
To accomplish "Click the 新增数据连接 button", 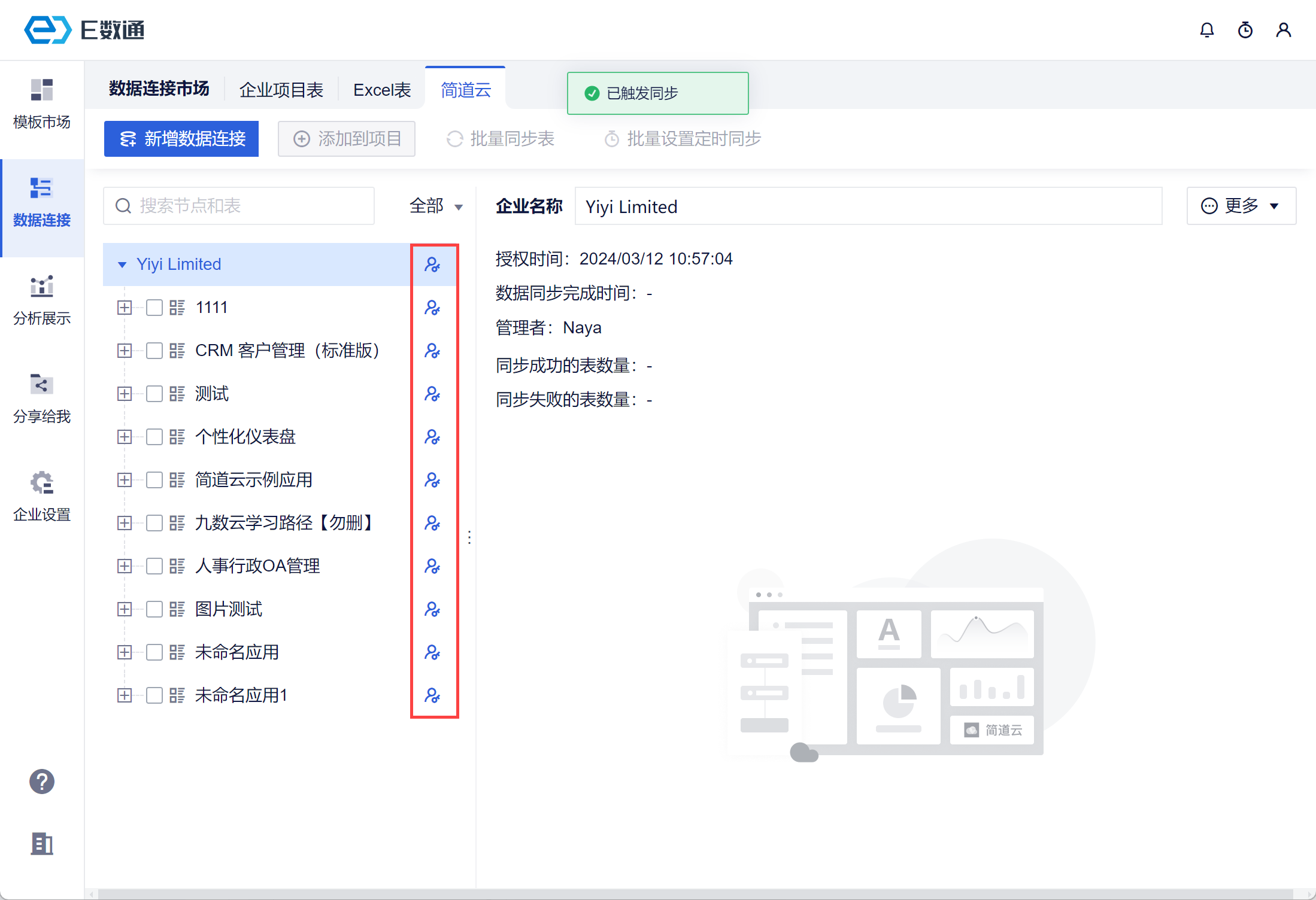I will click(x=181, y=139).
